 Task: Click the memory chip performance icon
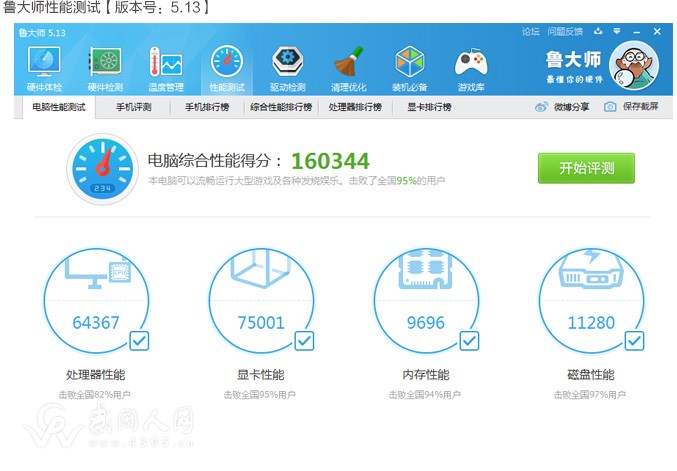[x=426, y=270]
